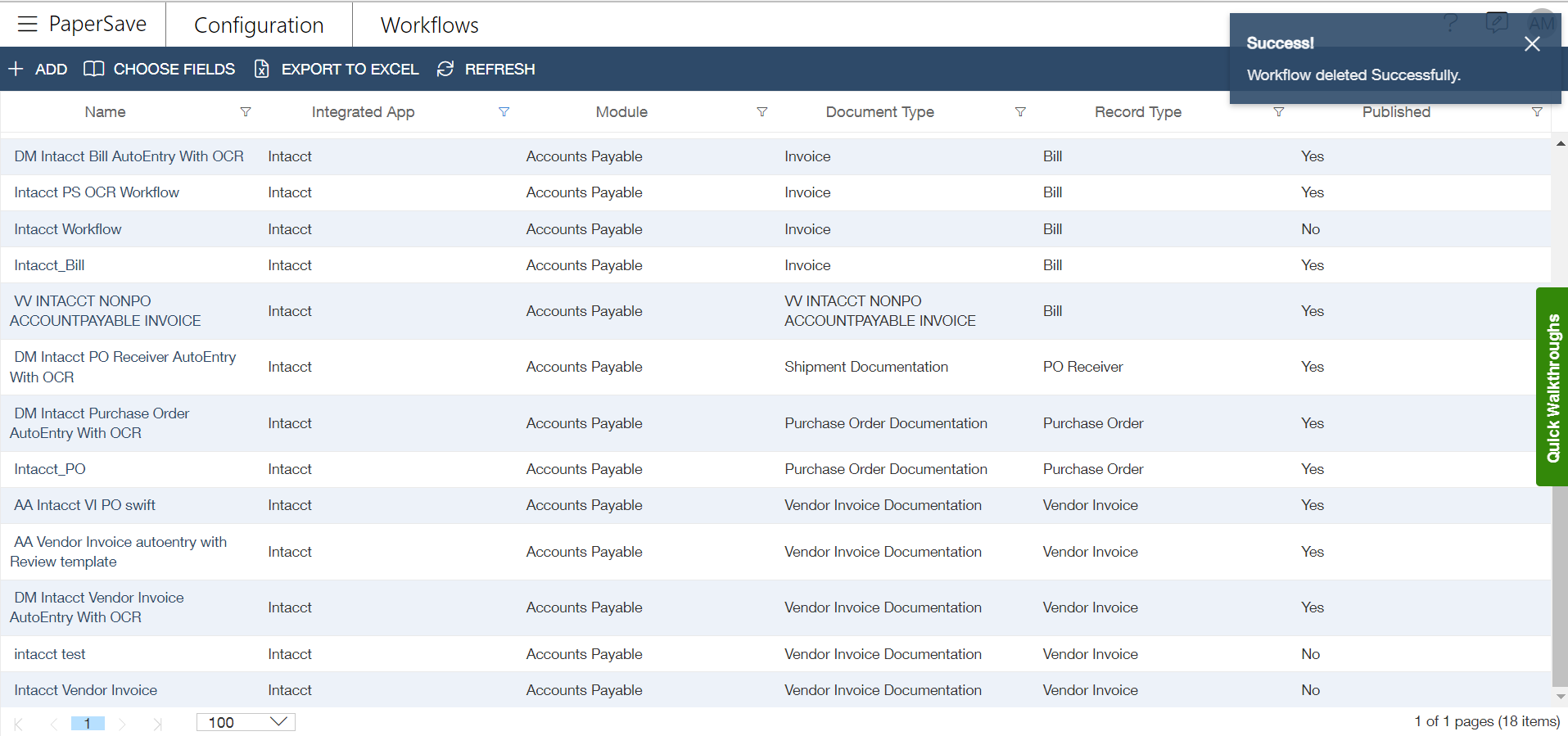
Task: Open the PaperSave hamburger menu
Action: 27,25
